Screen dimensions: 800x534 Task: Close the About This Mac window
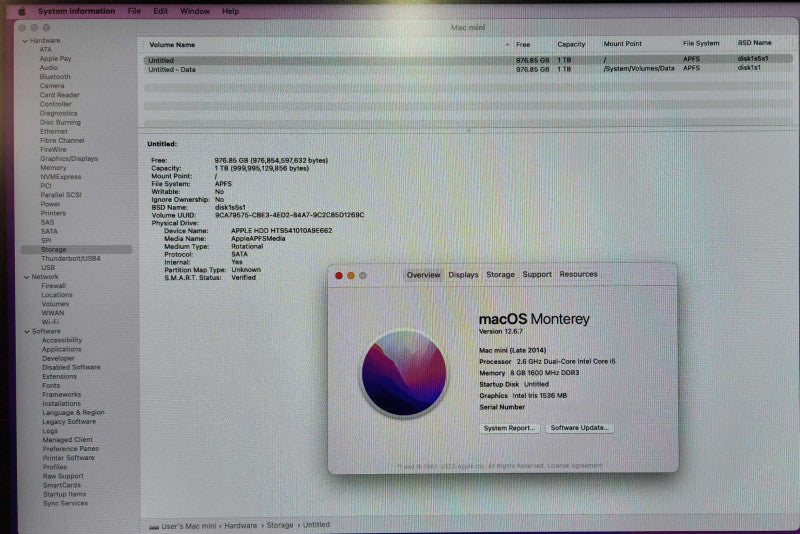pyautogui.click(x=338, y=275)
